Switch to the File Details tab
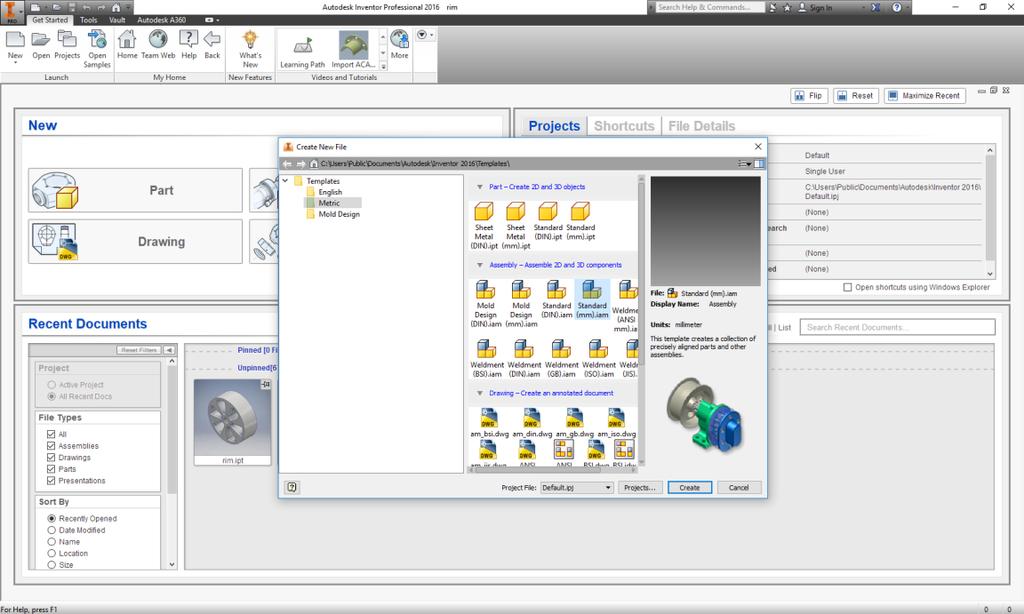Viewport: 1024px width, 614px height. 702,126
